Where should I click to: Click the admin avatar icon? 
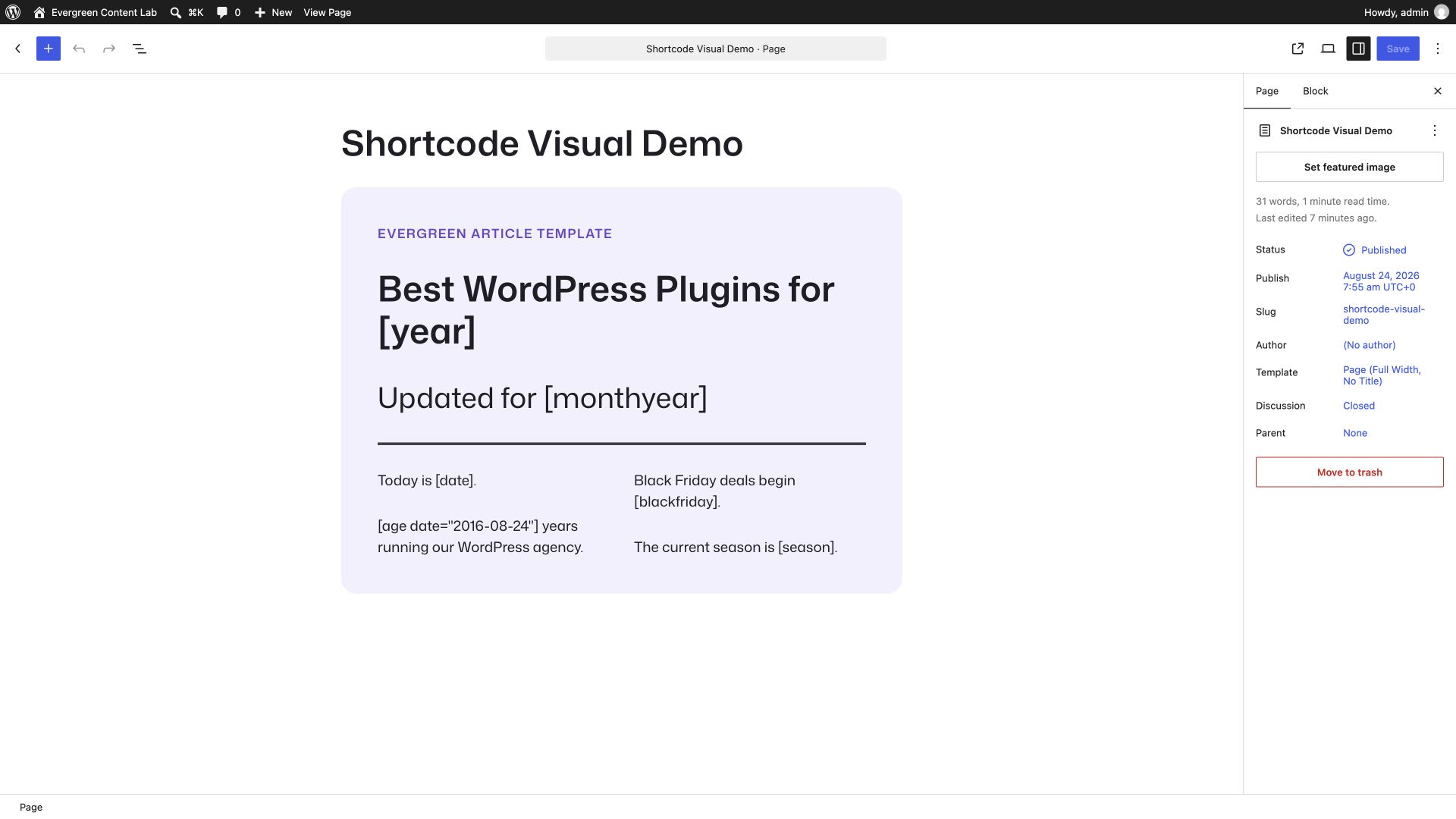pyautogui.click(x=1442, y=12)
